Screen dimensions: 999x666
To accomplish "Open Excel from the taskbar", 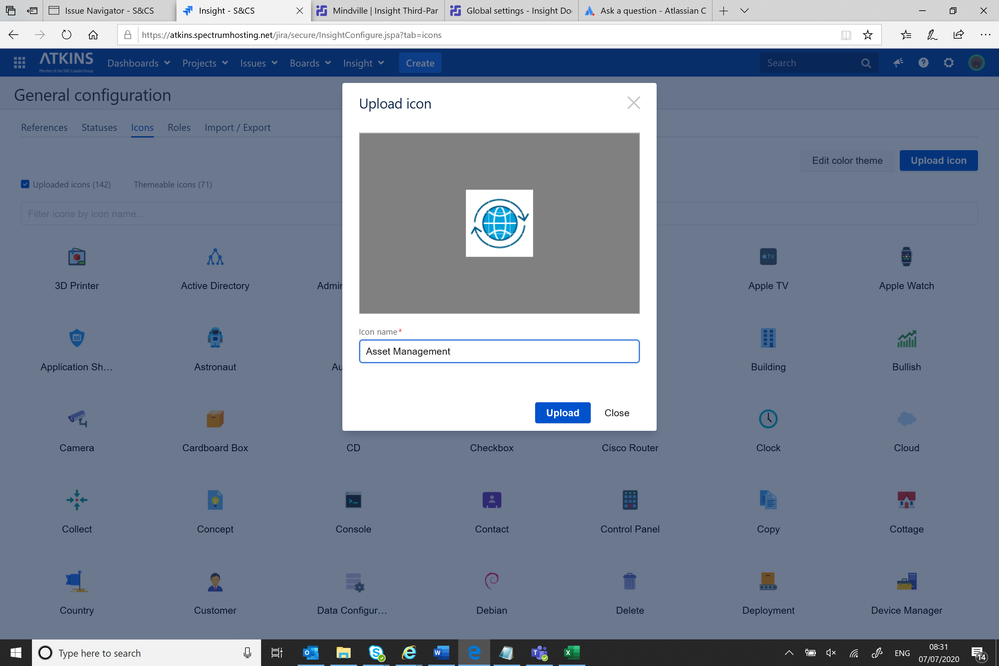I will pos(571,653).
